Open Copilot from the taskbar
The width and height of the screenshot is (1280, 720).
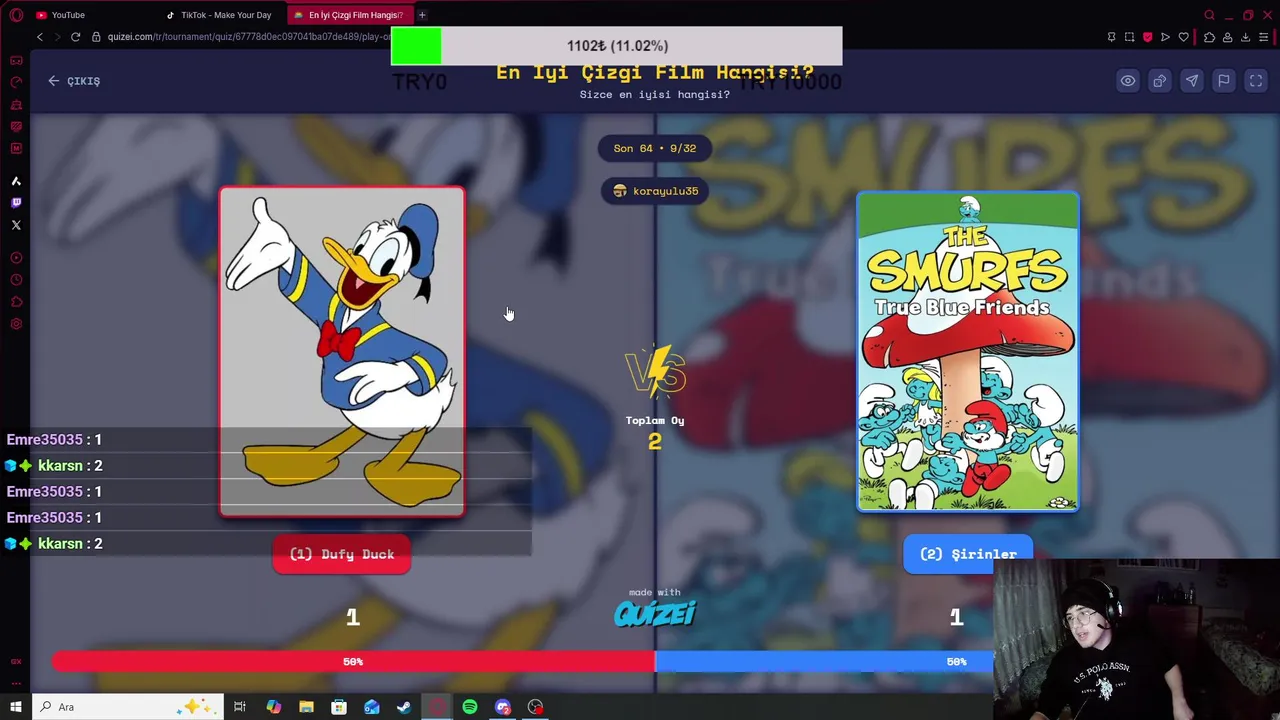273,707
